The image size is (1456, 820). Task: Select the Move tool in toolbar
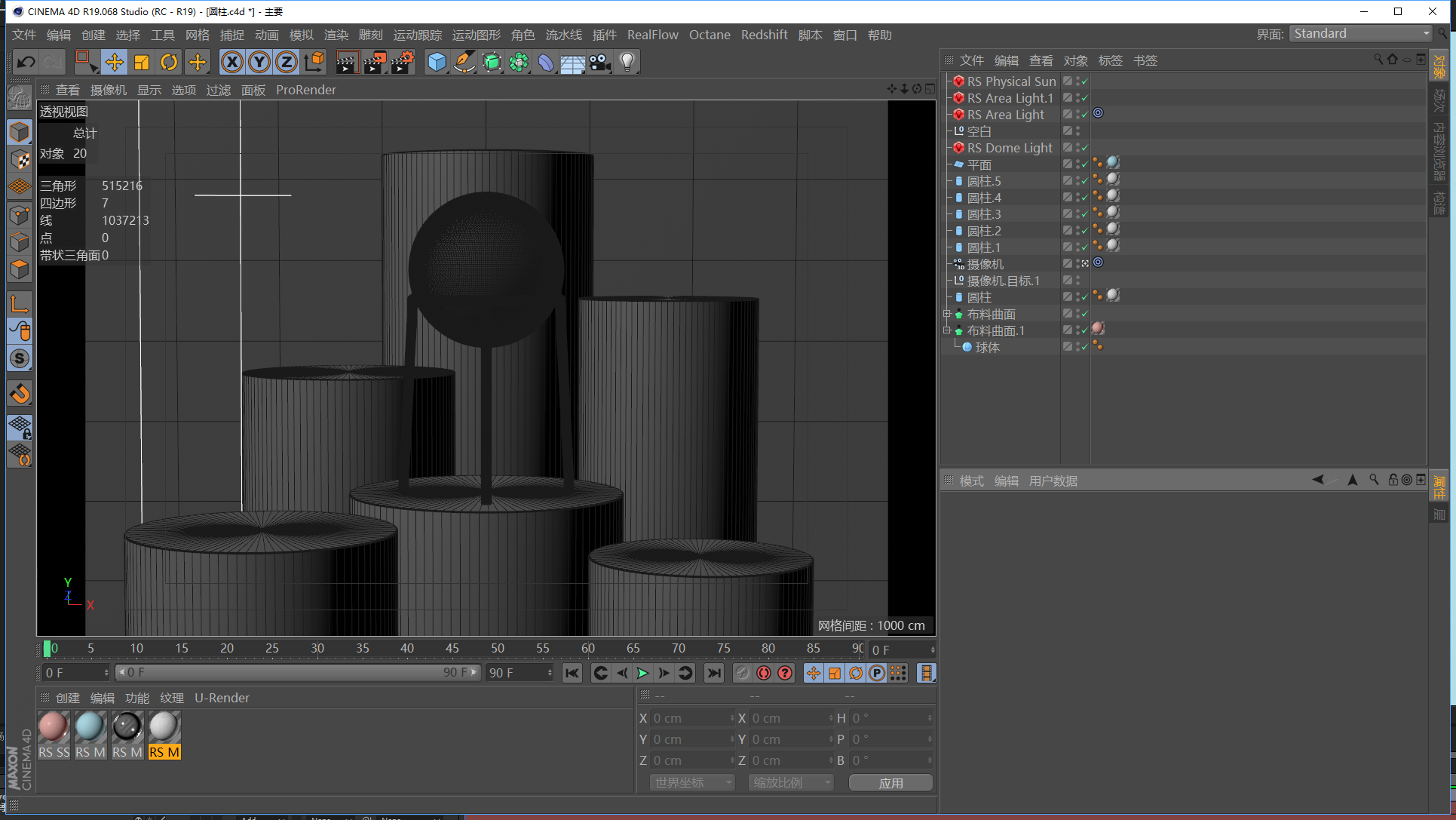point(114,62)
